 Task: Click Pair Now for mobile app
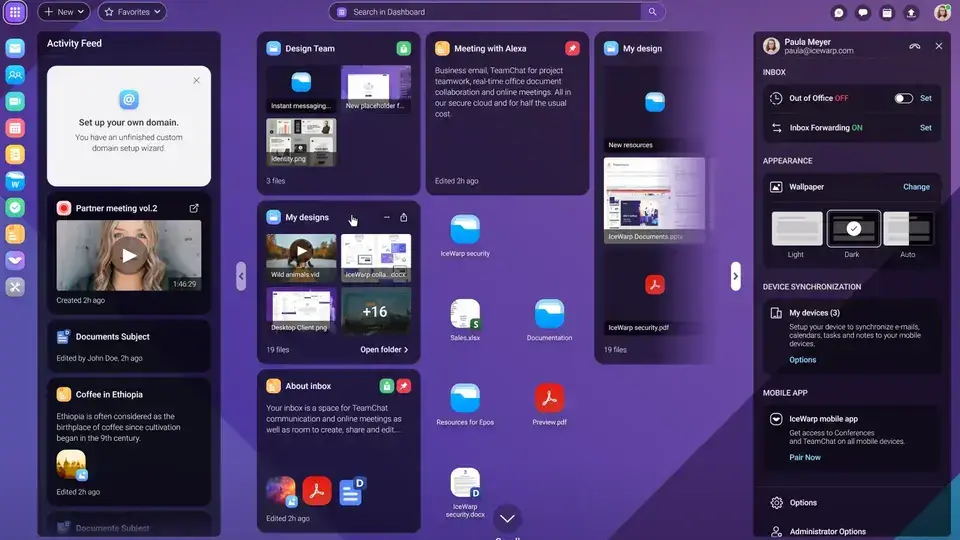point(804,457)
